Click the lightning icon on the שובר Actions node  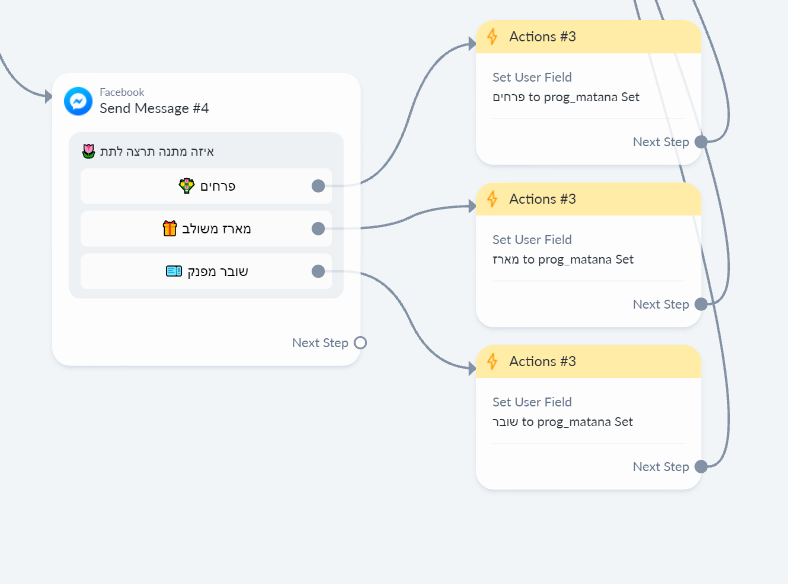(492, 361)
